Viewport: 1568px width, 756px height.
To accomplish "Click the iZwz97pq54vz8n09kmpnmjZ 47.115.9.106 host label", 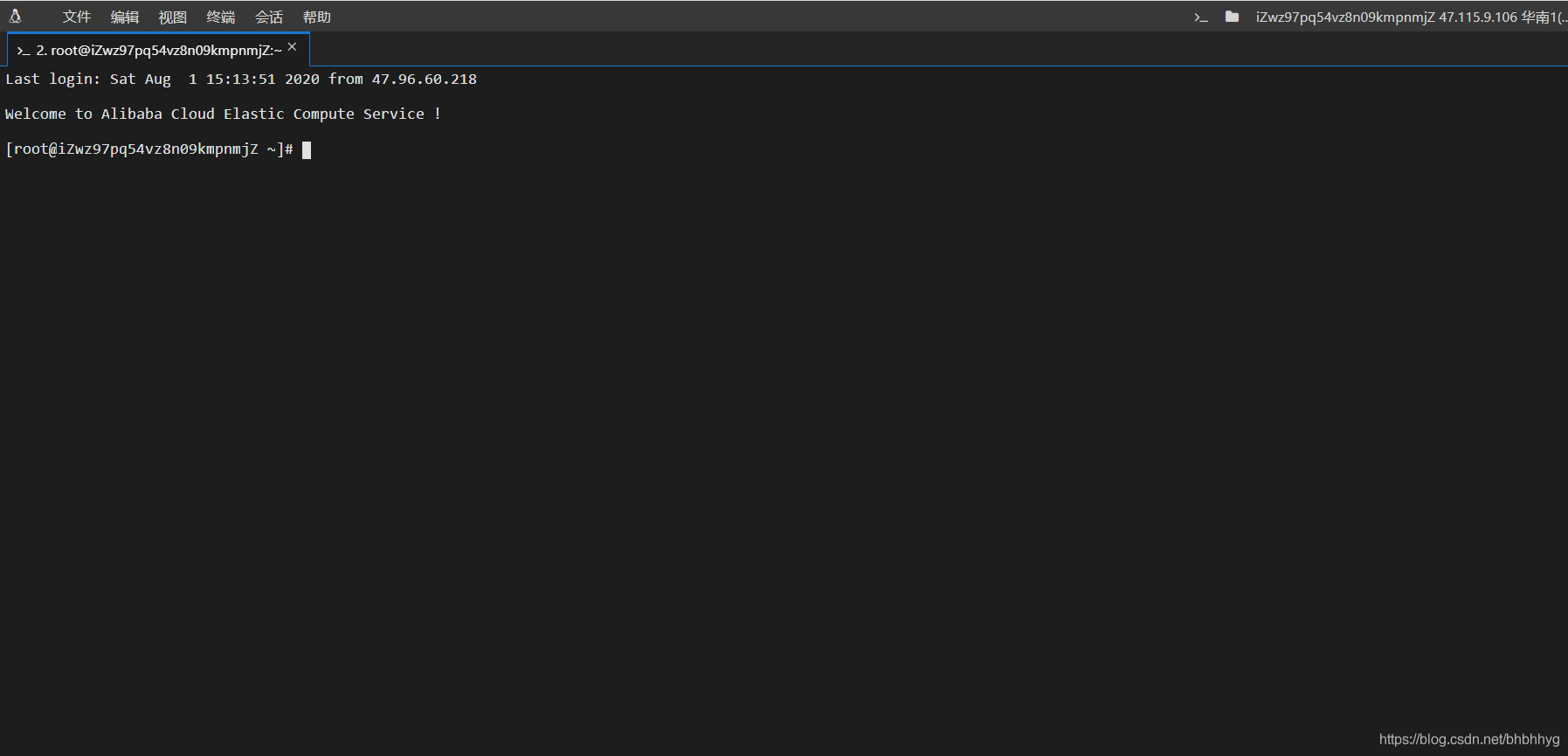I will 1410,17.
